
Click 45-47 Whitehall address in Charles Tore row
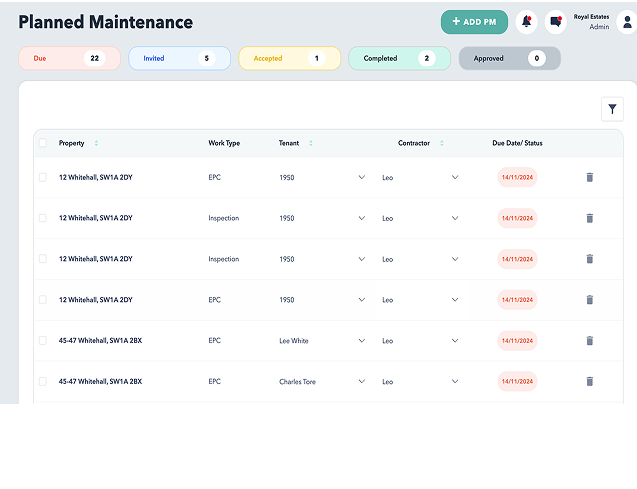click(100, 381)
